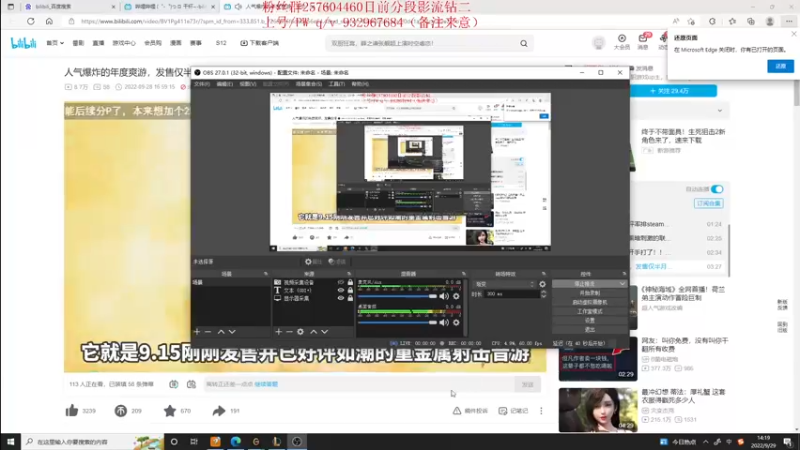800x450 pixels.
Task: Add a new scene with plus icon in Scenes panel
Action: [197, 332]
